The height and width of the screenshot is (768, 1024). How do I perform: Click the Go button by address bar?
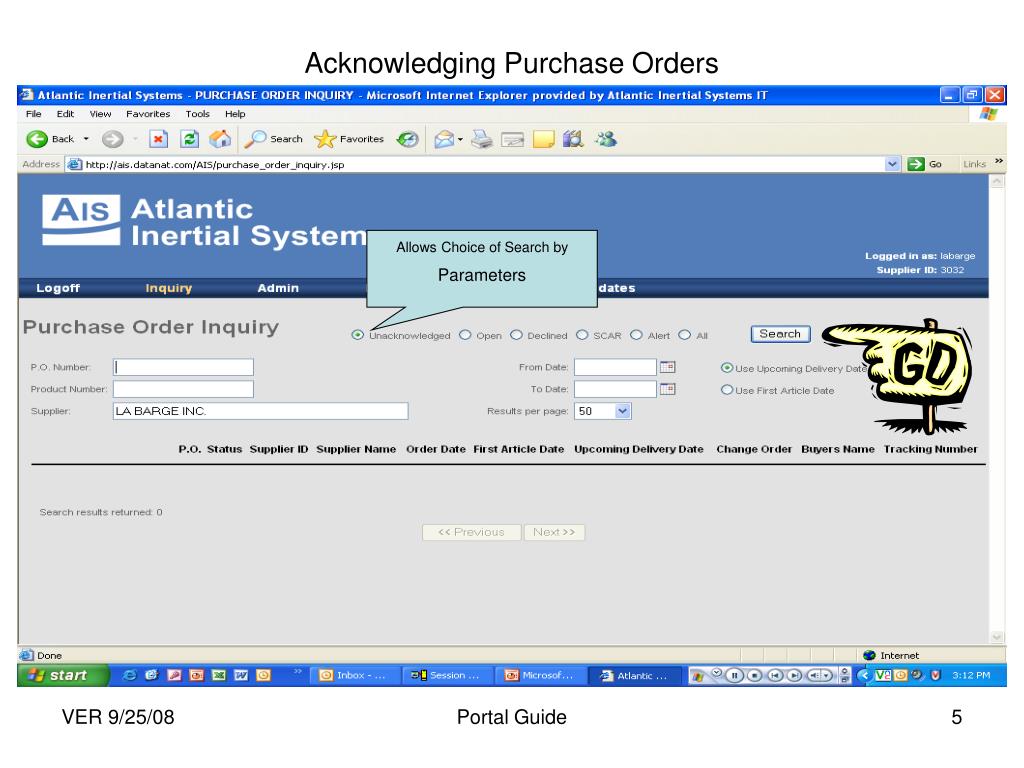[925, 164]
